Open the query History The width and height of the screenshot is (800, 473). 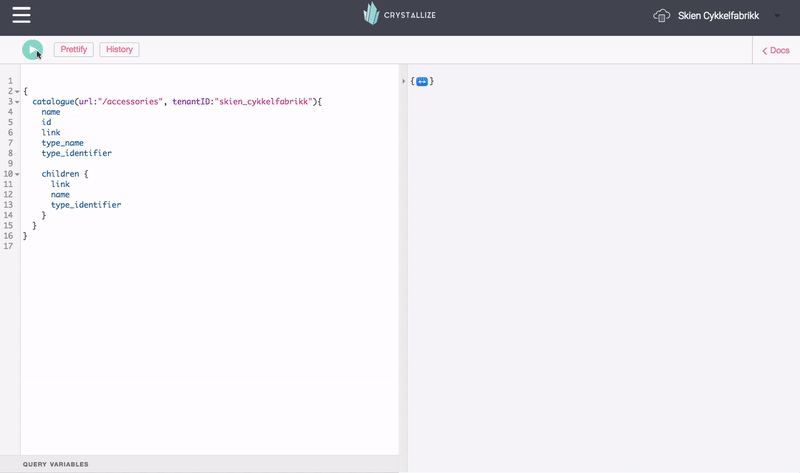[119, 49]
